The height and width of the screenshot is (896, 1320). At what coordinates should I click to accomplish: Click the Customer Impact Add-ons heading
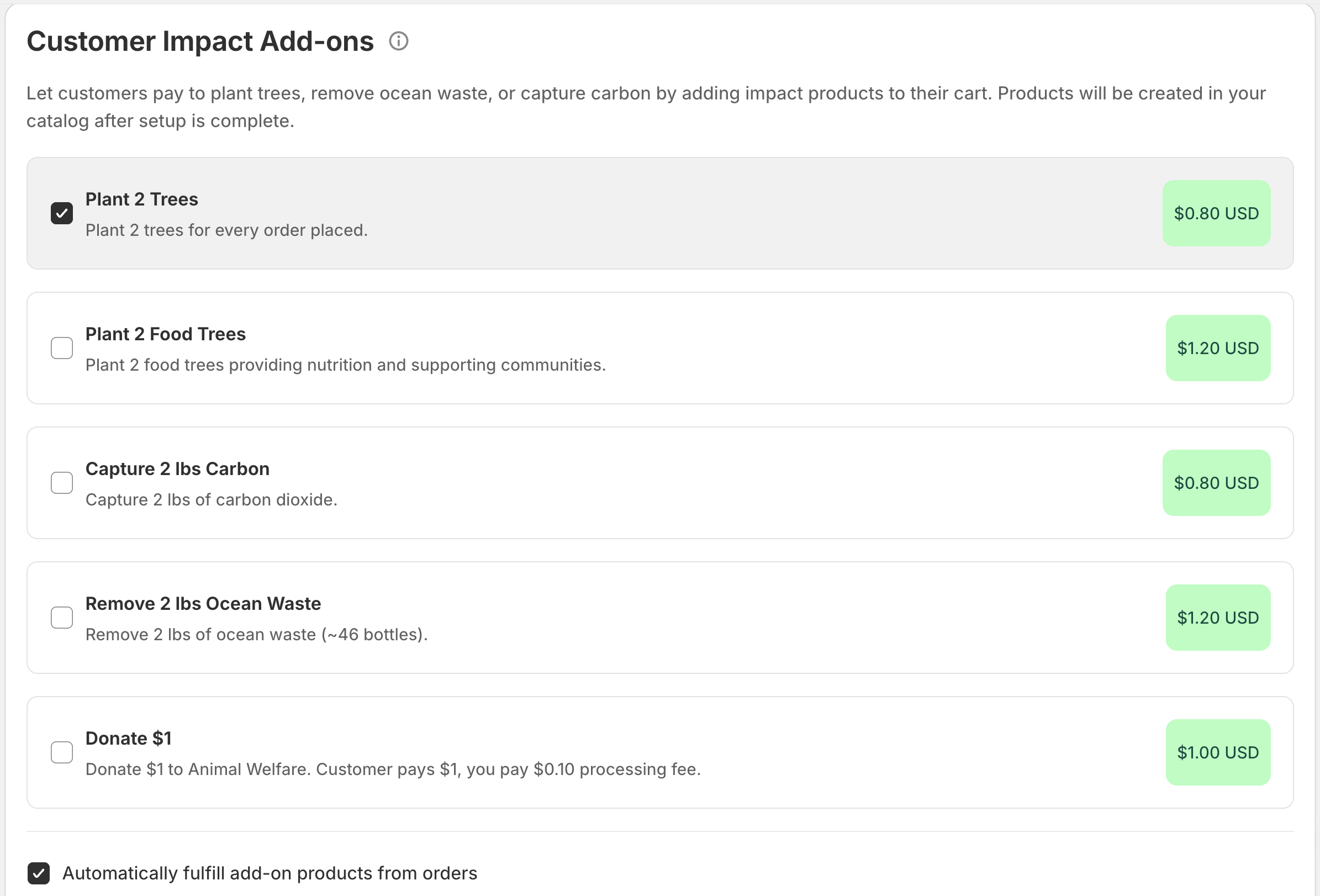tap(200, 41)
